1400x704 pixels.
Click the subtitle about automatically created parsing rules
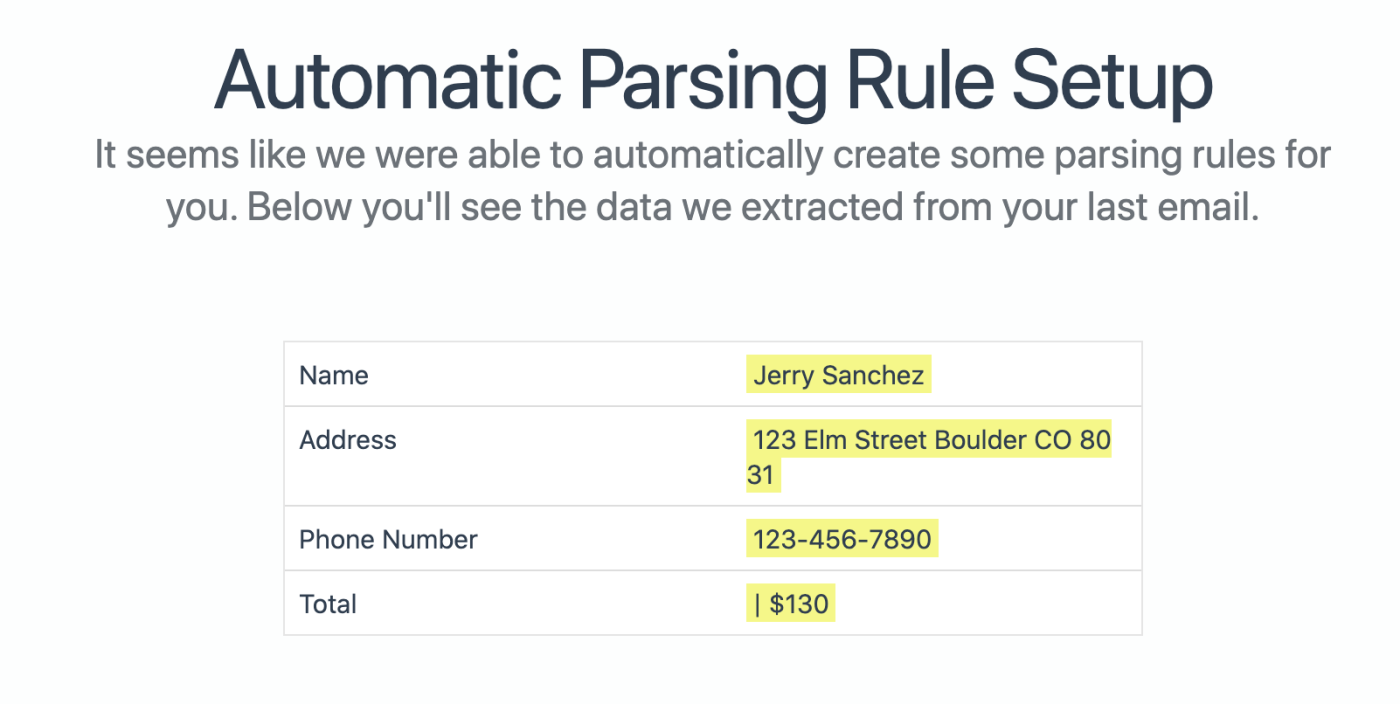[713, 181]
